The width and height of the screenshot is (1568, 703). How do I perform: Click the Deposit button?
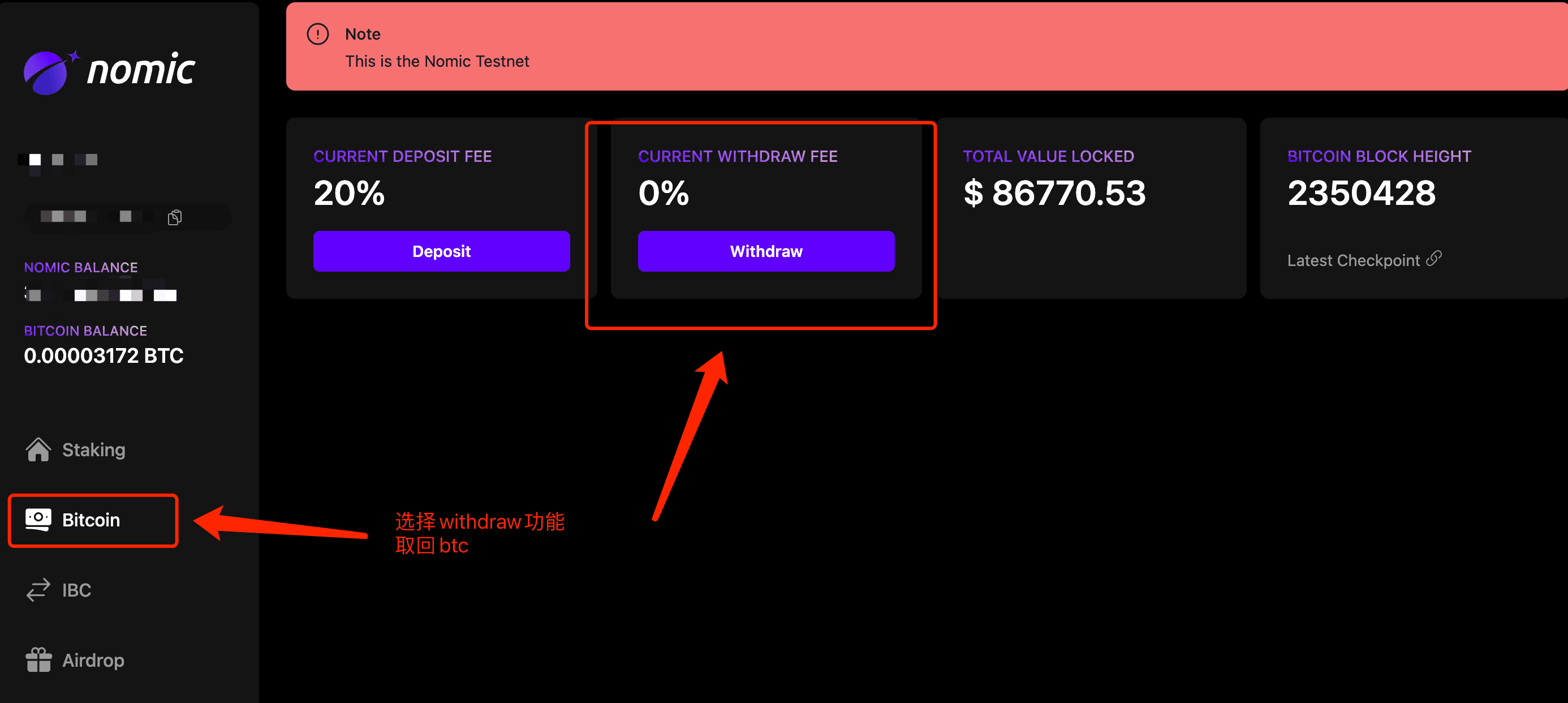pyautogui.click(x=441, y=251)
